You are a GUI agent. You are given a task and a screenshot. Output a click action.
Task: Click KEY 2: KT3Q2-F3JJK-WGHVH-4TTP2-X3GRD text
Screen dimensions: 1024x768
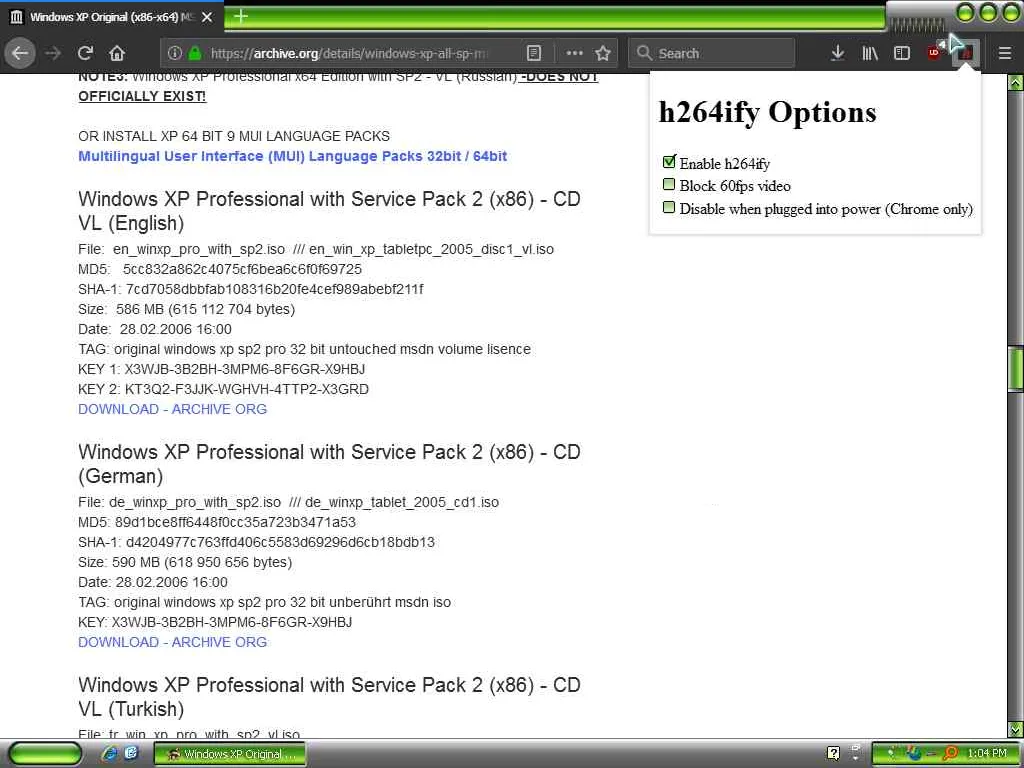pos(223,389)
